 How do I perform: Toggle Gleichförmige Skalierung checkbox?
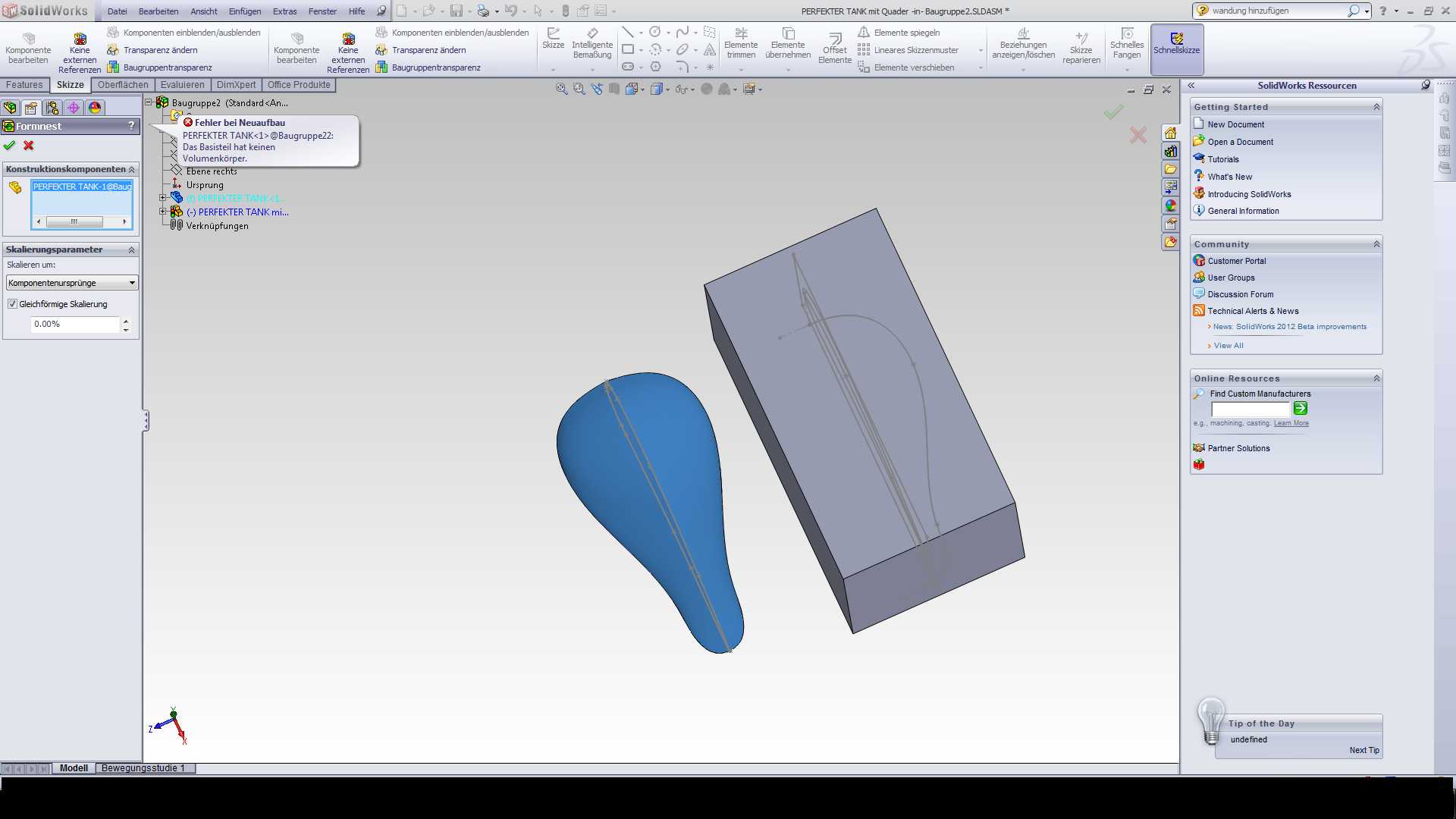click(x=12, y=304)
